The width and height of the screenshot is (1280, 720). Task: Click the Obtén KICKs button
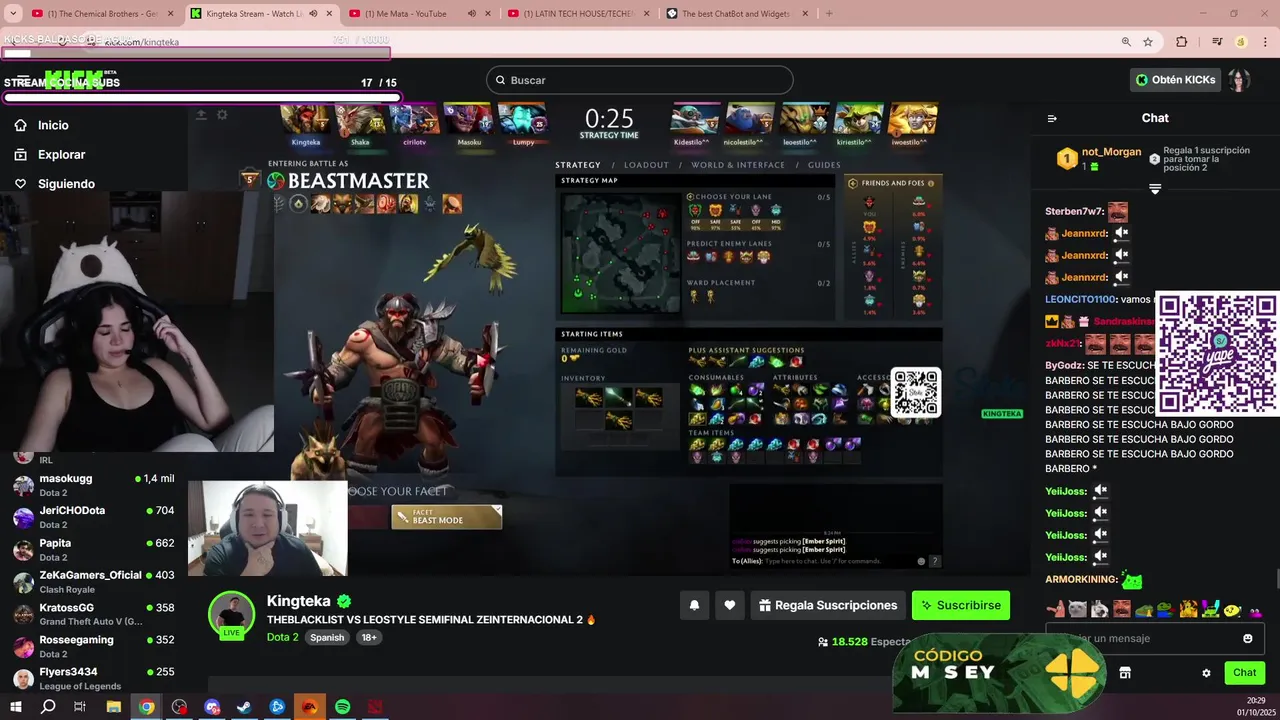click(1176, 80)
